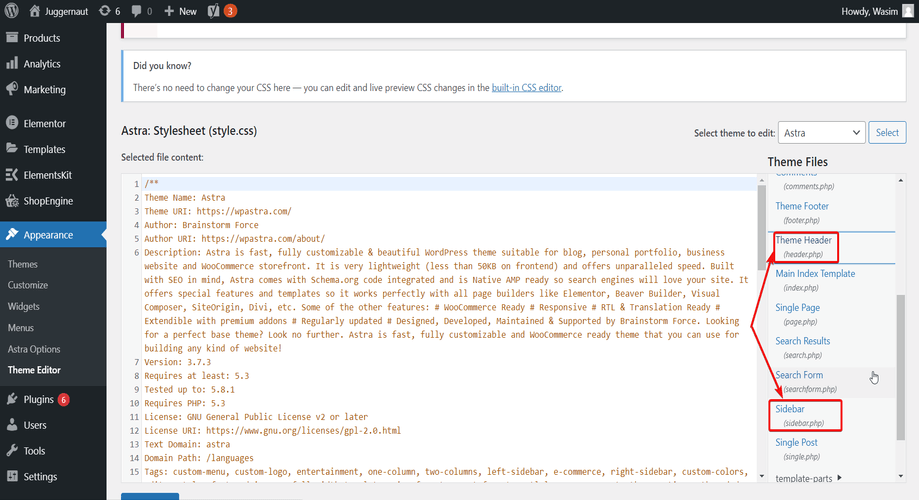Screen dimensions: 919x500
Task: Click the ShopEngine basket icon
Action: pos(12,200)
